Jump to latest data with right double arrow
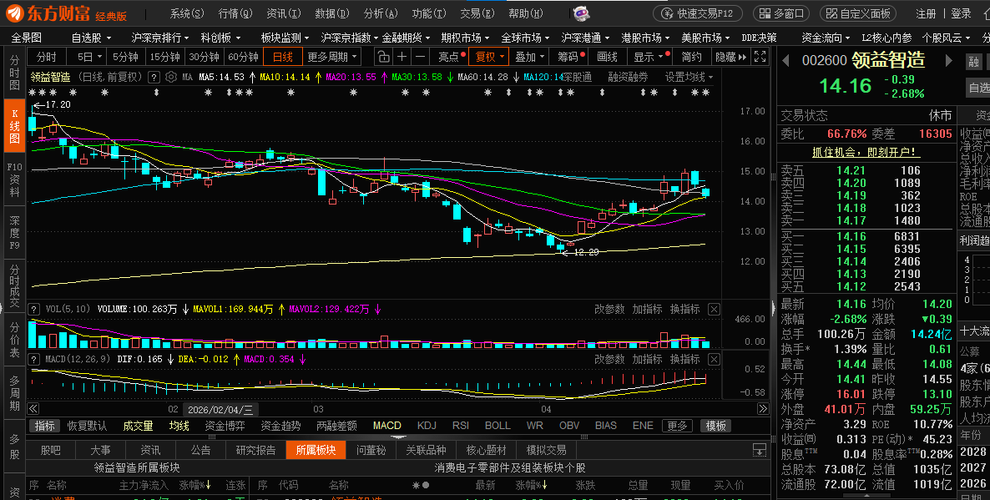990x500 pixels. click(763, 409)
